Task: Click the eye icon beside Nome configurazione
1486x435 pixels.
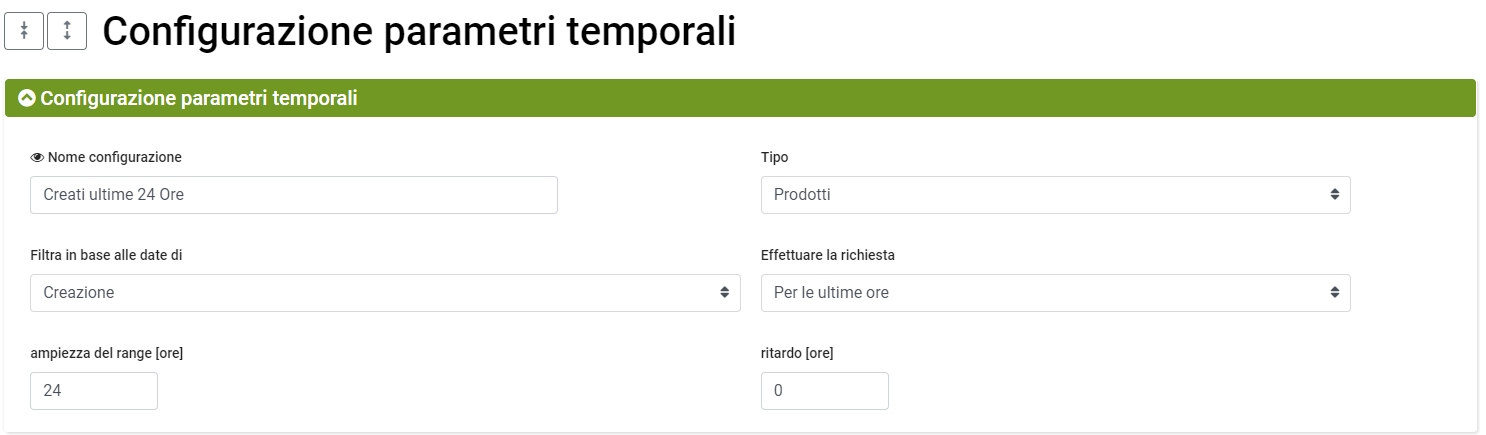Action: (x=38, y=157)
